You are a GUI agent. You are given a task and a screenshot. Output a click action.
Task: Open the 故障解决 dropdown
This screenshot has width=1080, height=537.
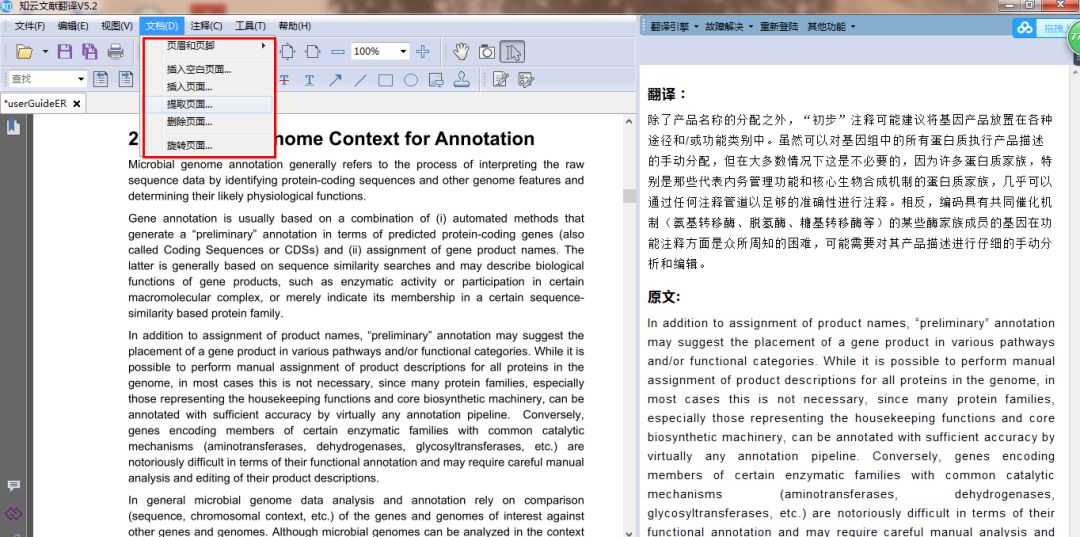(729, 27)
